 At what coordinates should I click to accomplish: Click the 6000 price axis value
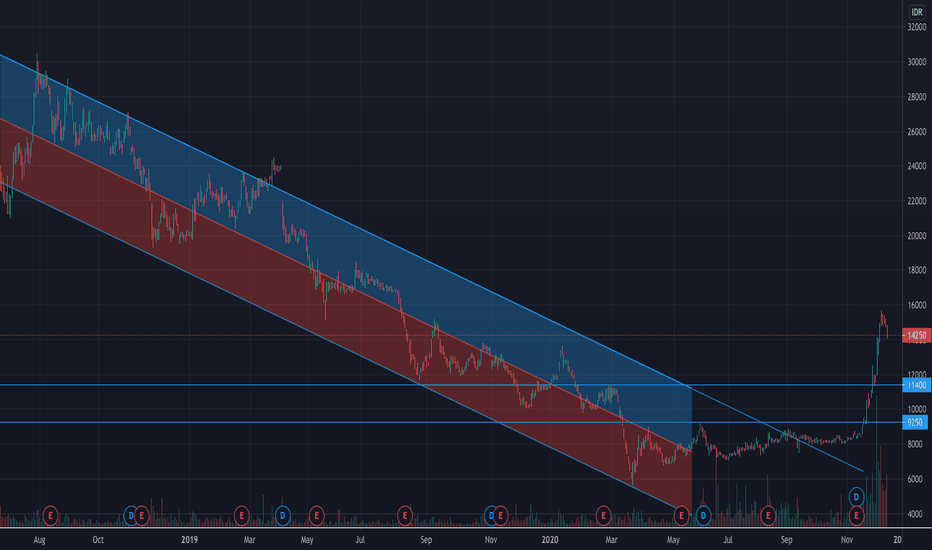[x=915, y=479]
